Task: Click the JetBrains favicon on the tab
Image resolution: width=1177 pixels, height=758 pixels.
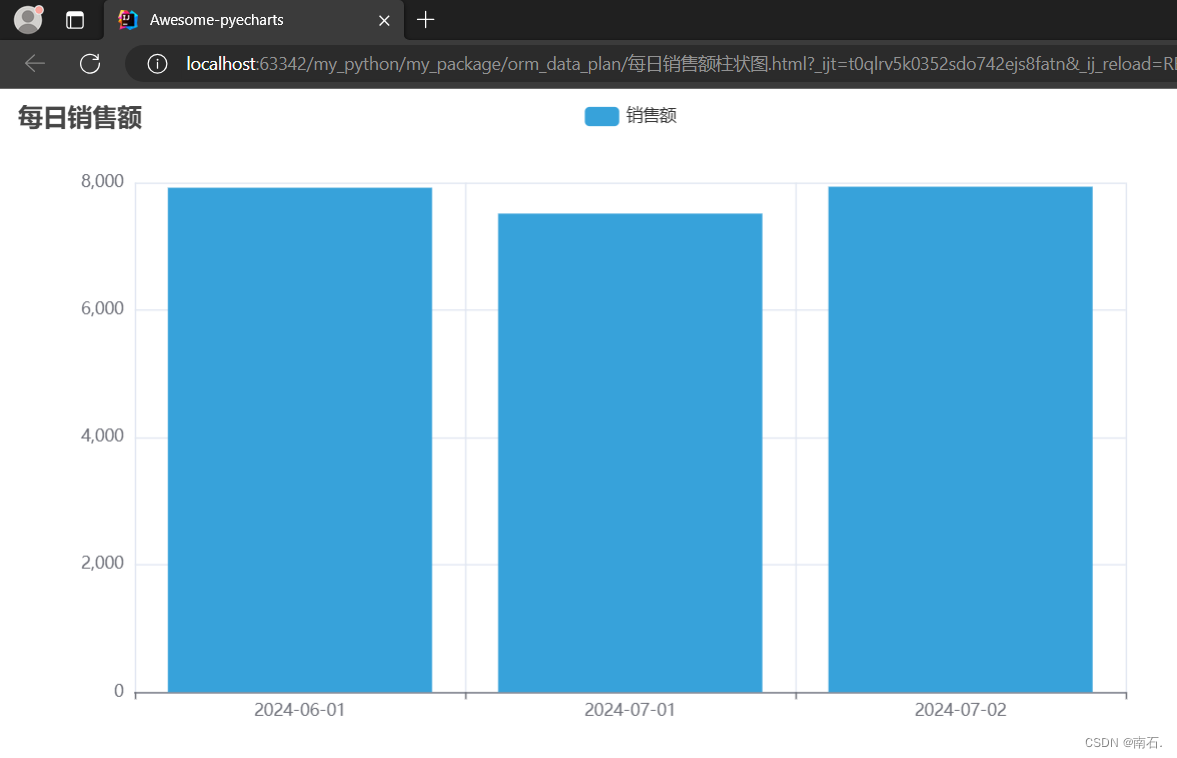Action: point(128,20)
